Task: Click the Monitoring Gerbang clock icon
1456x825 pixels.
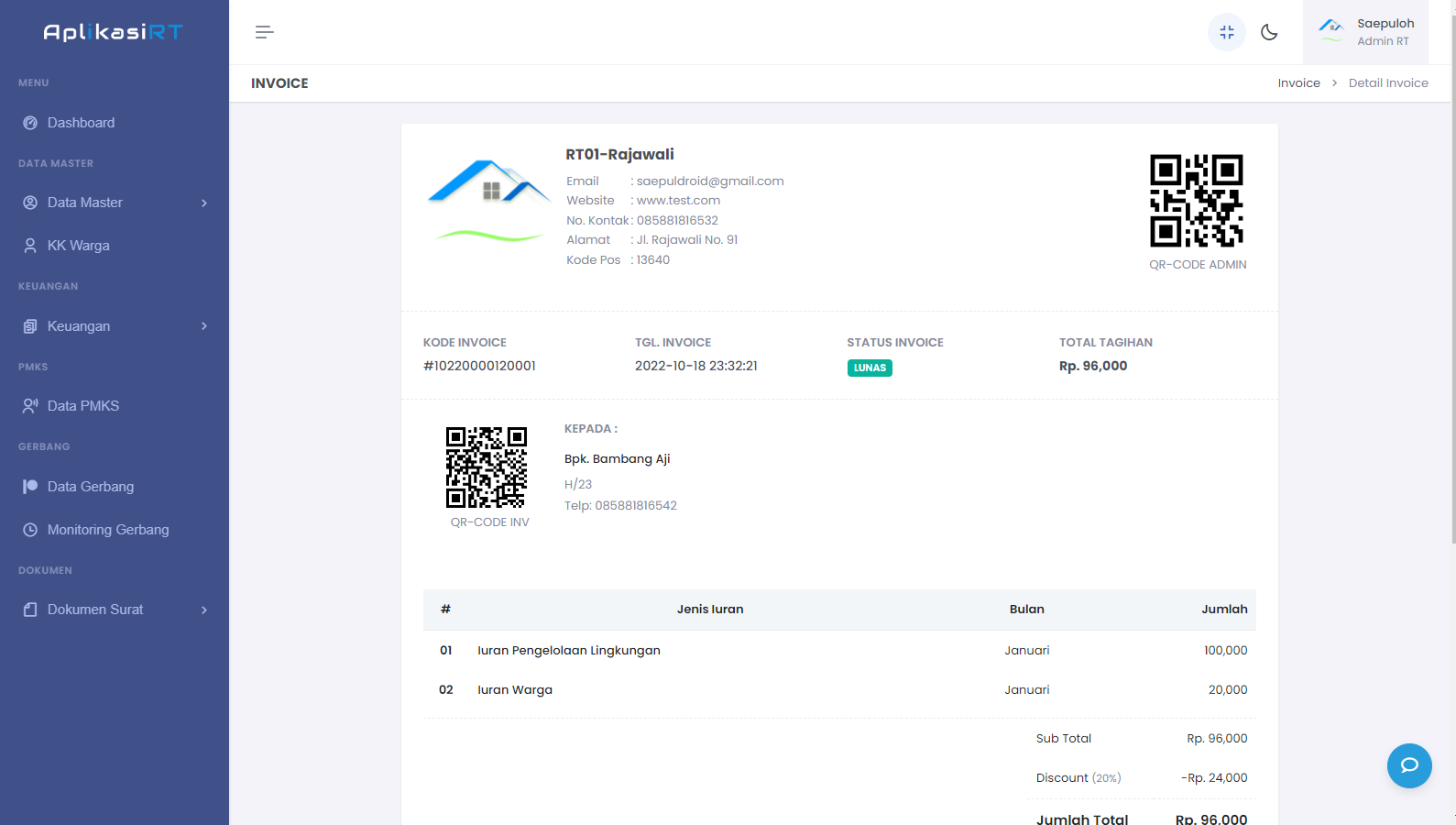Action: click(30, 530)
